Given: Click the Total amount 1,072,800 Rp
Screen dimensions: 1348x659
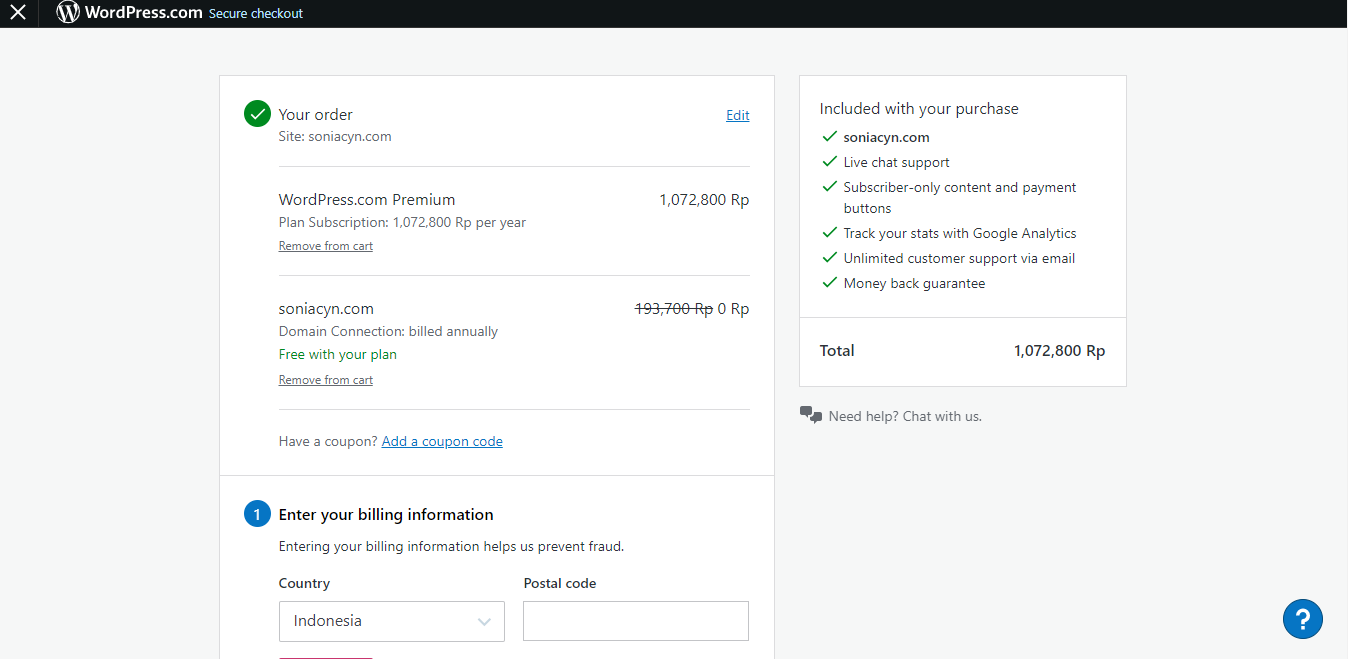Looking at the screenshot, I should click(x=1060, y=351).
